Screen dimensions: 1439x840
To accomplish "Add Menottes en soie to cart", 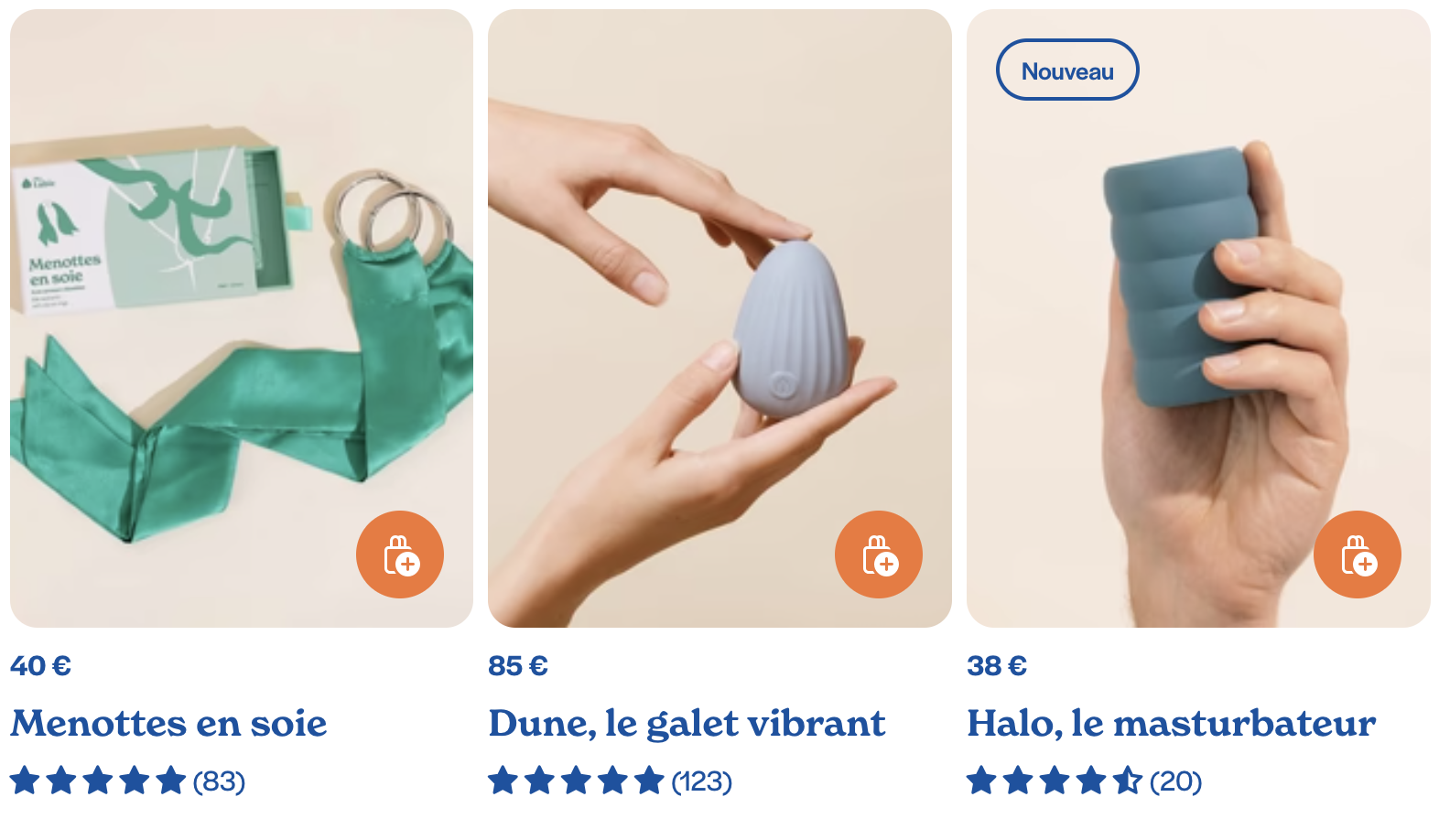I will click(400, 555).
